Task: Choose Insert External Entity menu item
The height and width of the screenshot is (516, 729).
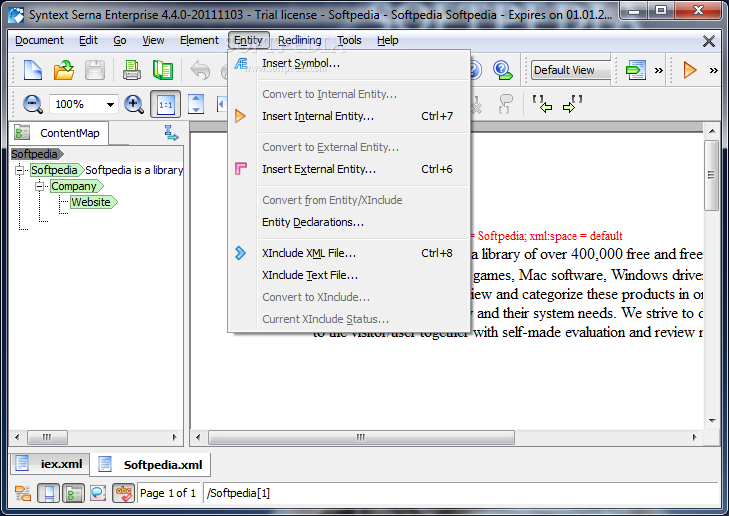Action: click(349, 169)
